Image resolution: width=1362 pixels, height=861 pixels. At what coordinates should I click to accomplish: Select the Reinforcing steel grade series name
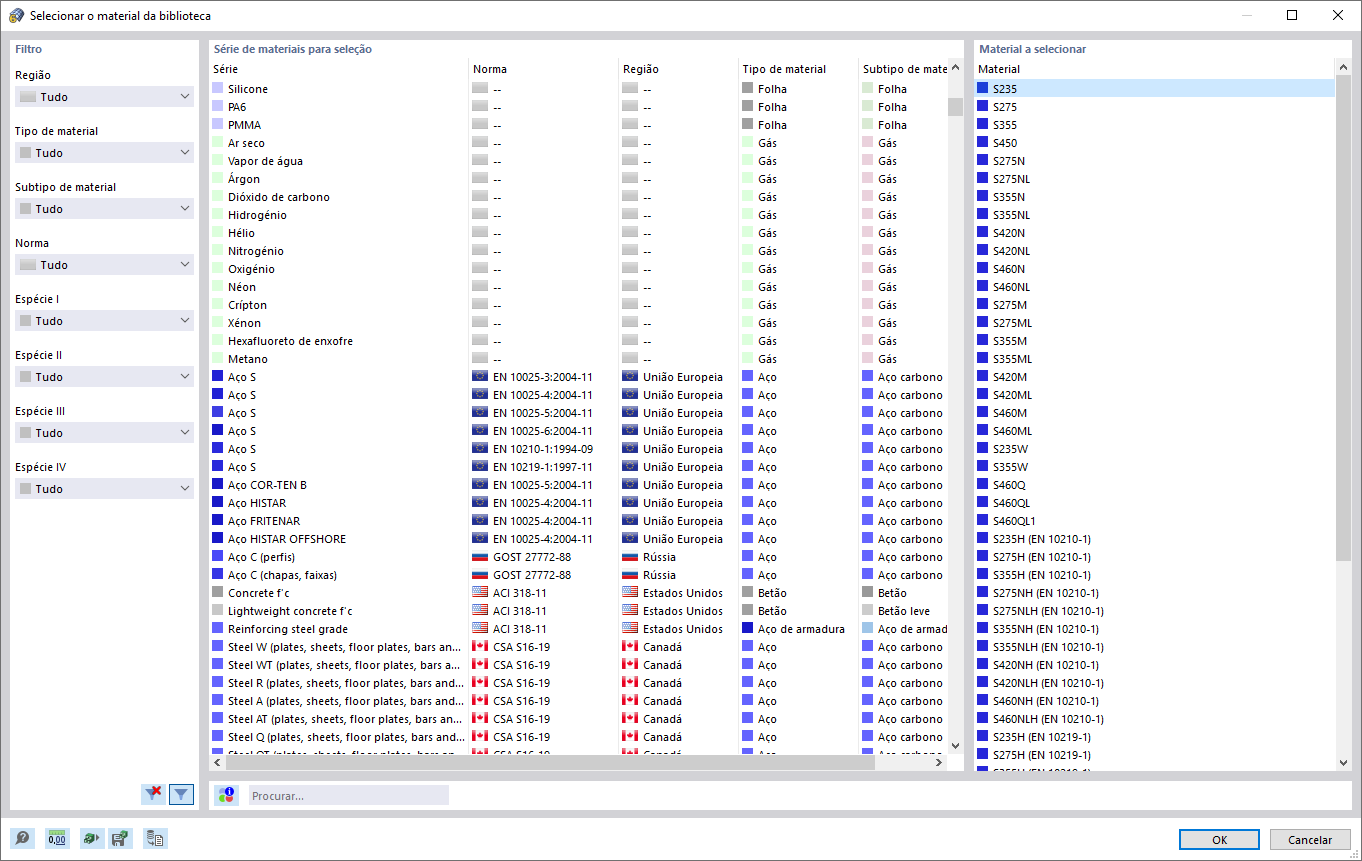[x=288, y=629]
